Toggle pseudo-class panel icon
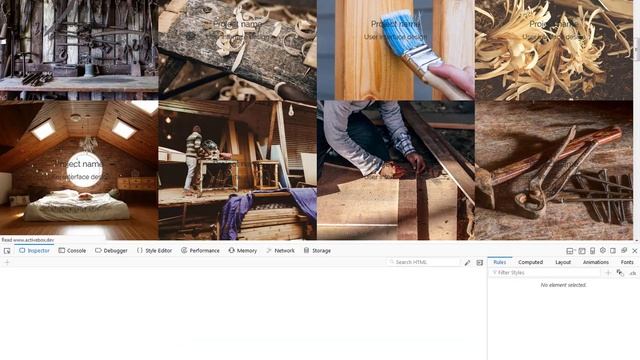Viewport: 640px width, 360px height. click(620, 273)
